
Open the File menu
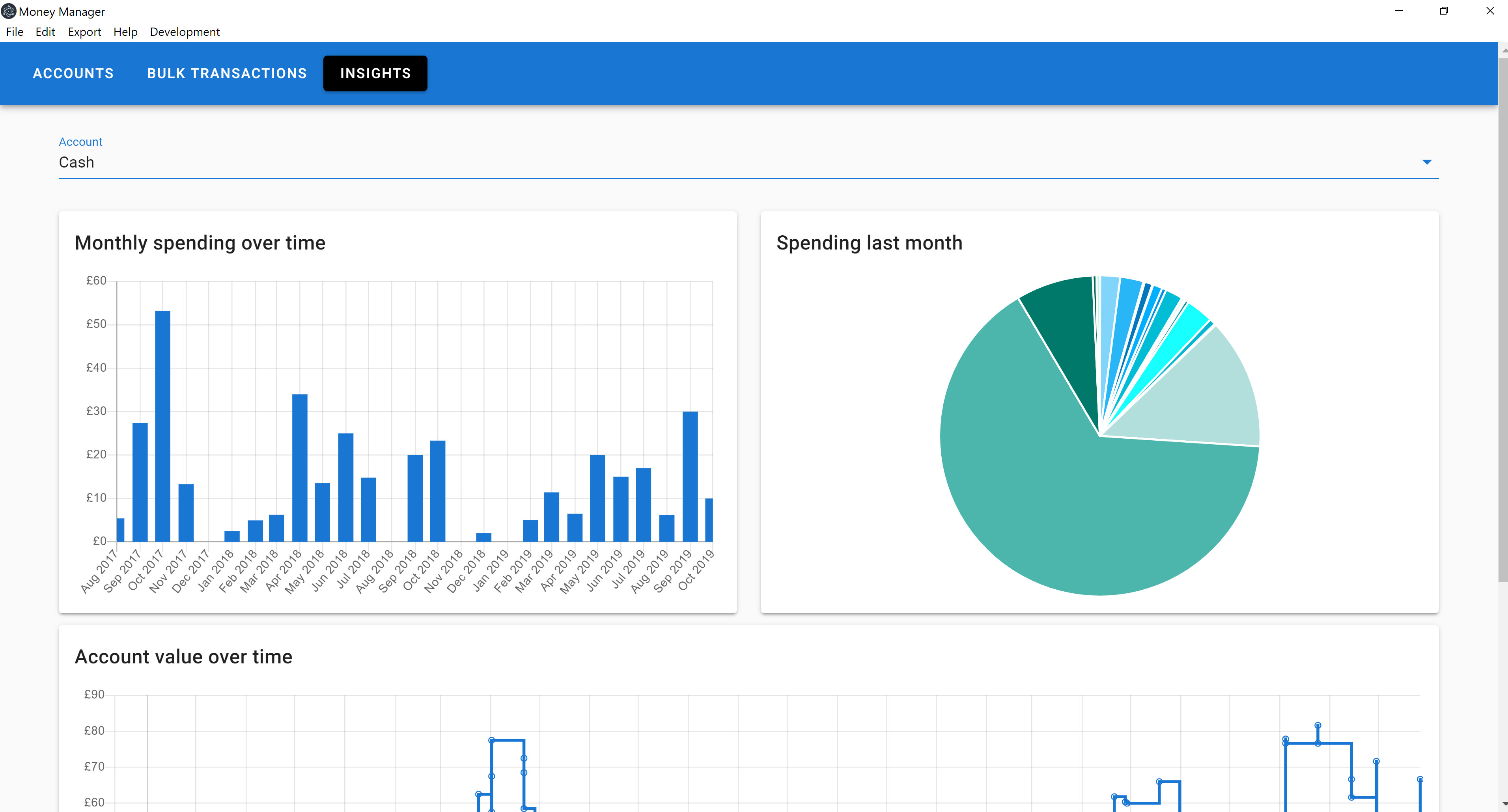15,32
